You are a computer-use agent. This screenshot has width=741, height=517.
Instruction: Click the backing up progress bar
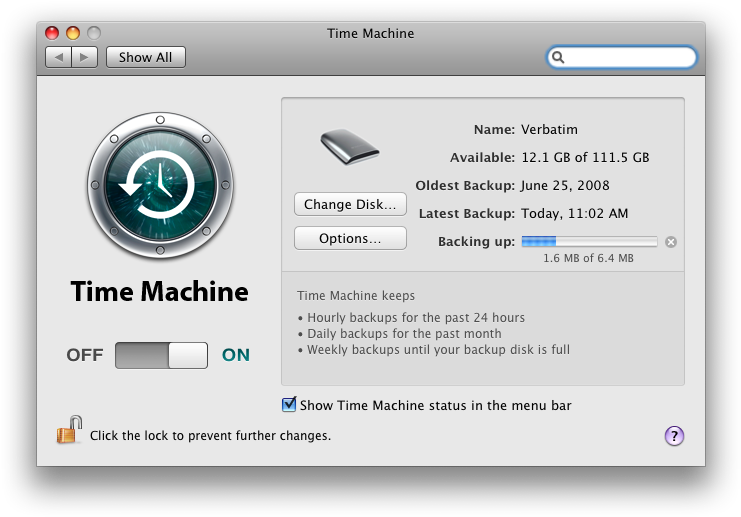[589, 241]
